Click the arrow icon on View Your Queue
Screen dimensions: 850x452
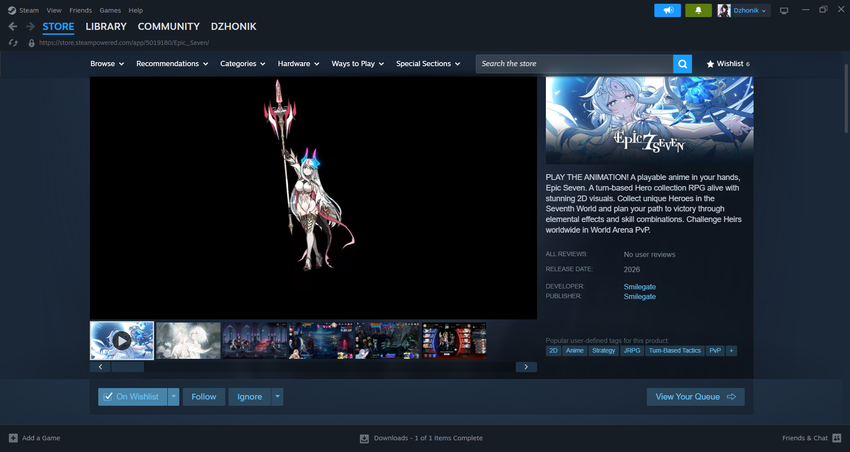tap(731, 397)
